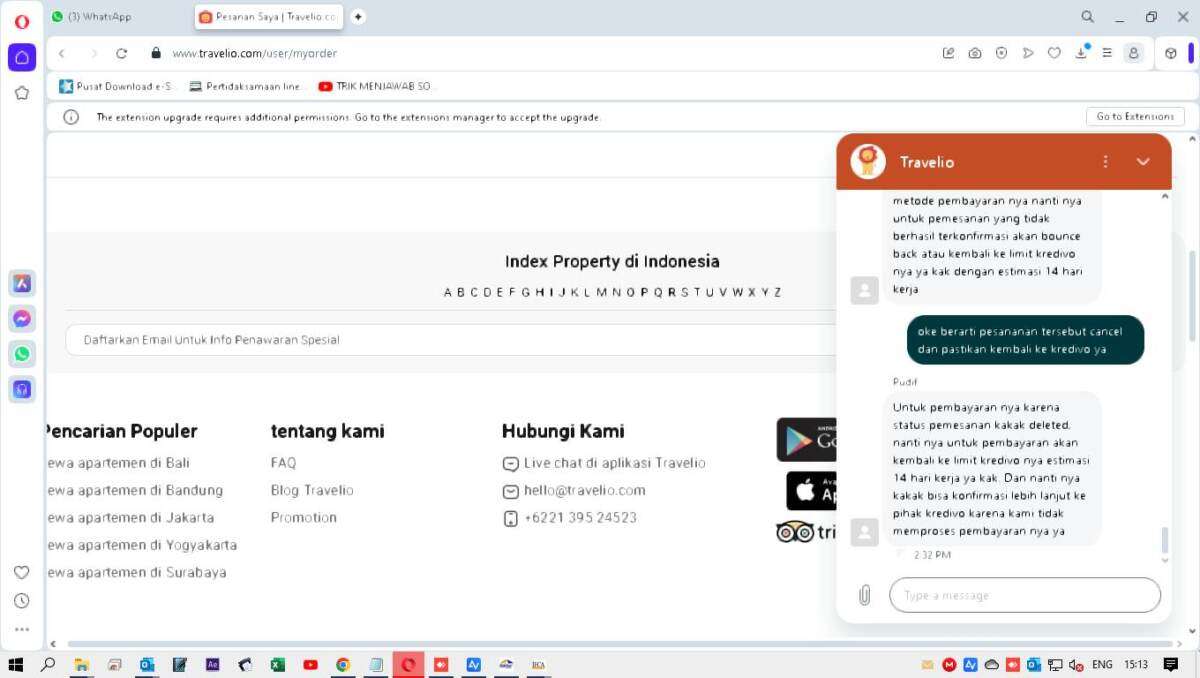The image size is (1200, 678).
Task: Select letter Z in property index
Action: (x=777, y=292)
